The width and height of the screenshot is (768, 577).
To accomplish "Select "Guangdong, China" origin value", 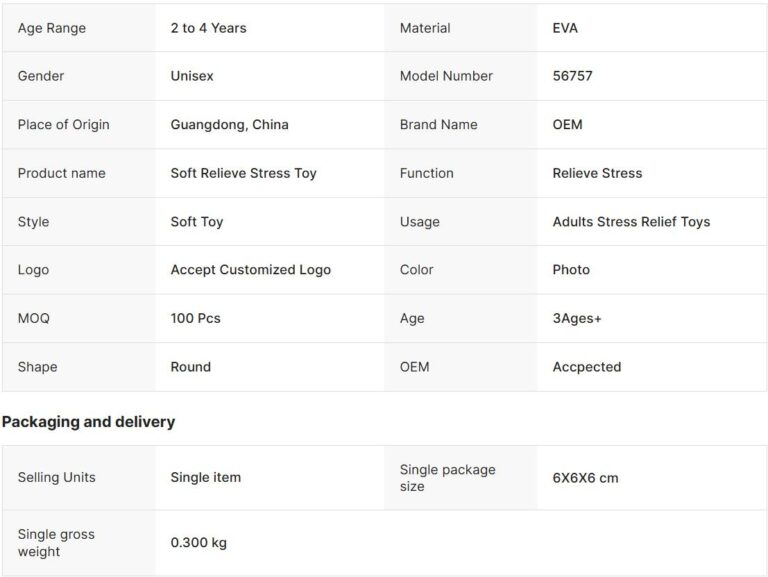I will (x=229, y=125).
